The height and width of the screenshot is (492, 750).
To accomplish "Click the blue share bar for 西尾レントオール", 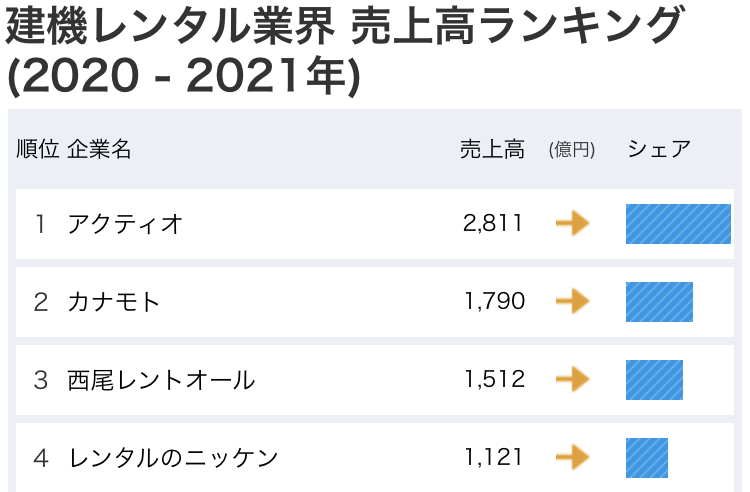I will point(654,379).
